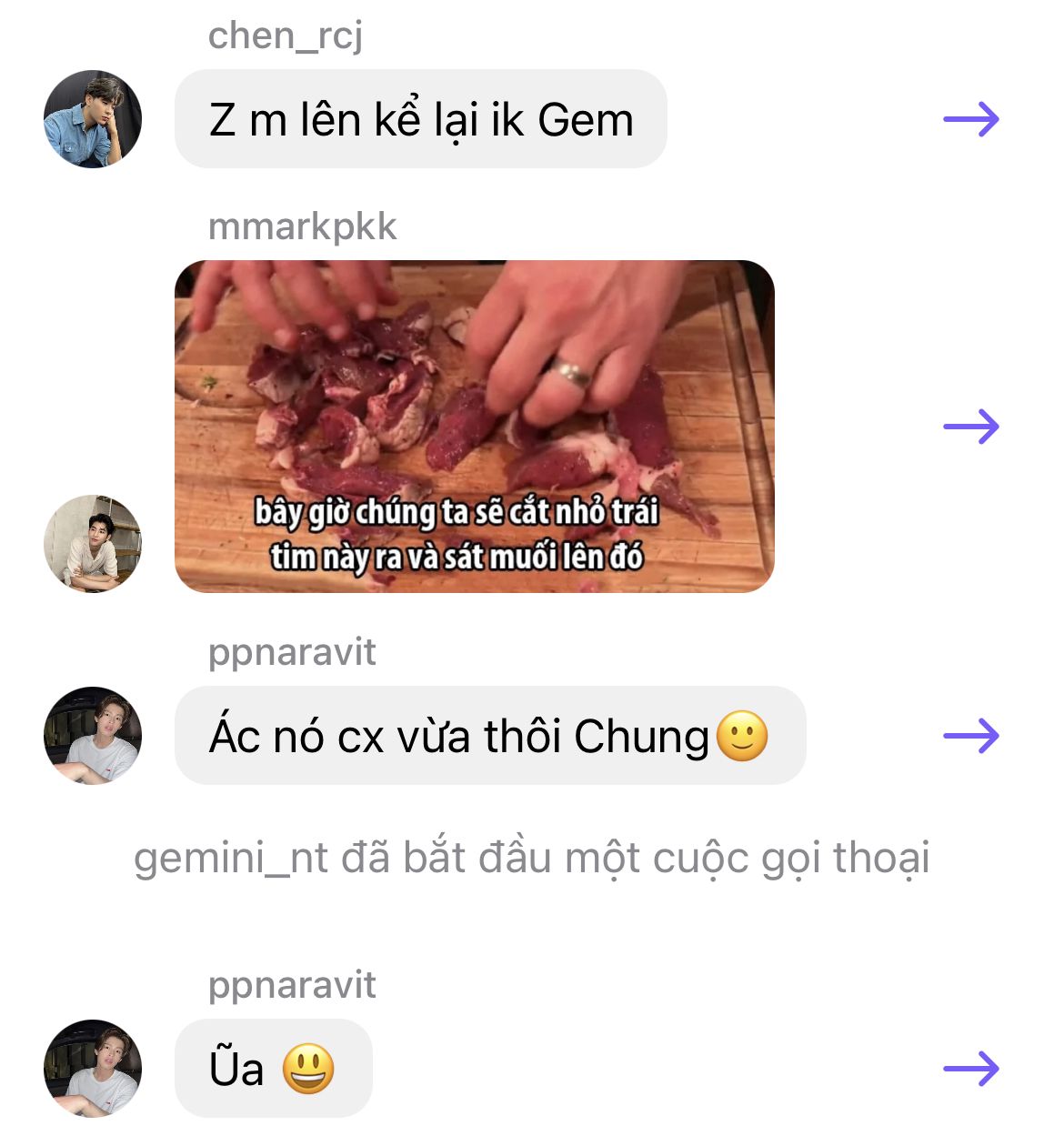
Task: Tap the arrow beside the "Ác nó cx vừa thôi Chung" message
Action: point(971,735)
